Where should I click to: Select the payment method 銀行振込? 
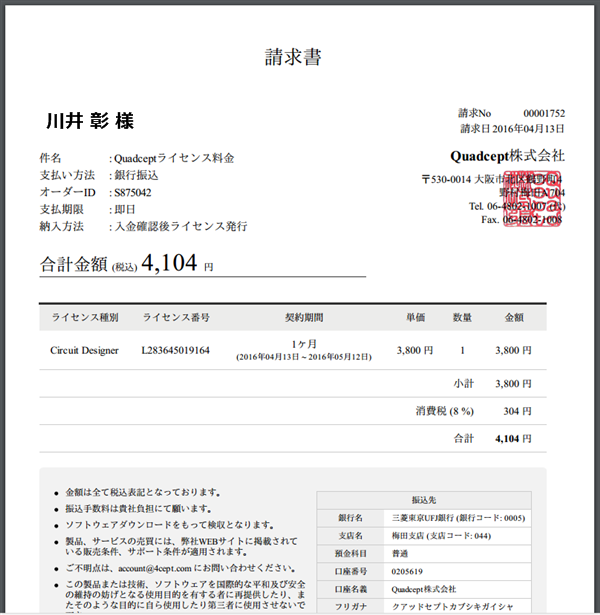(136, 175)
